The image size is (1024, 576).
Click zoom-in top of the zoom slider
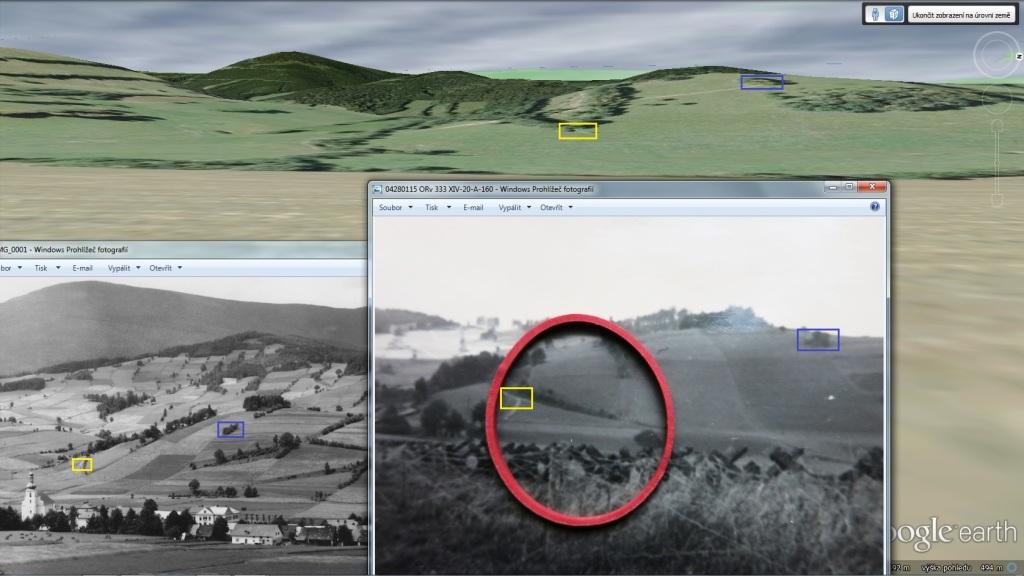point(997,125)
